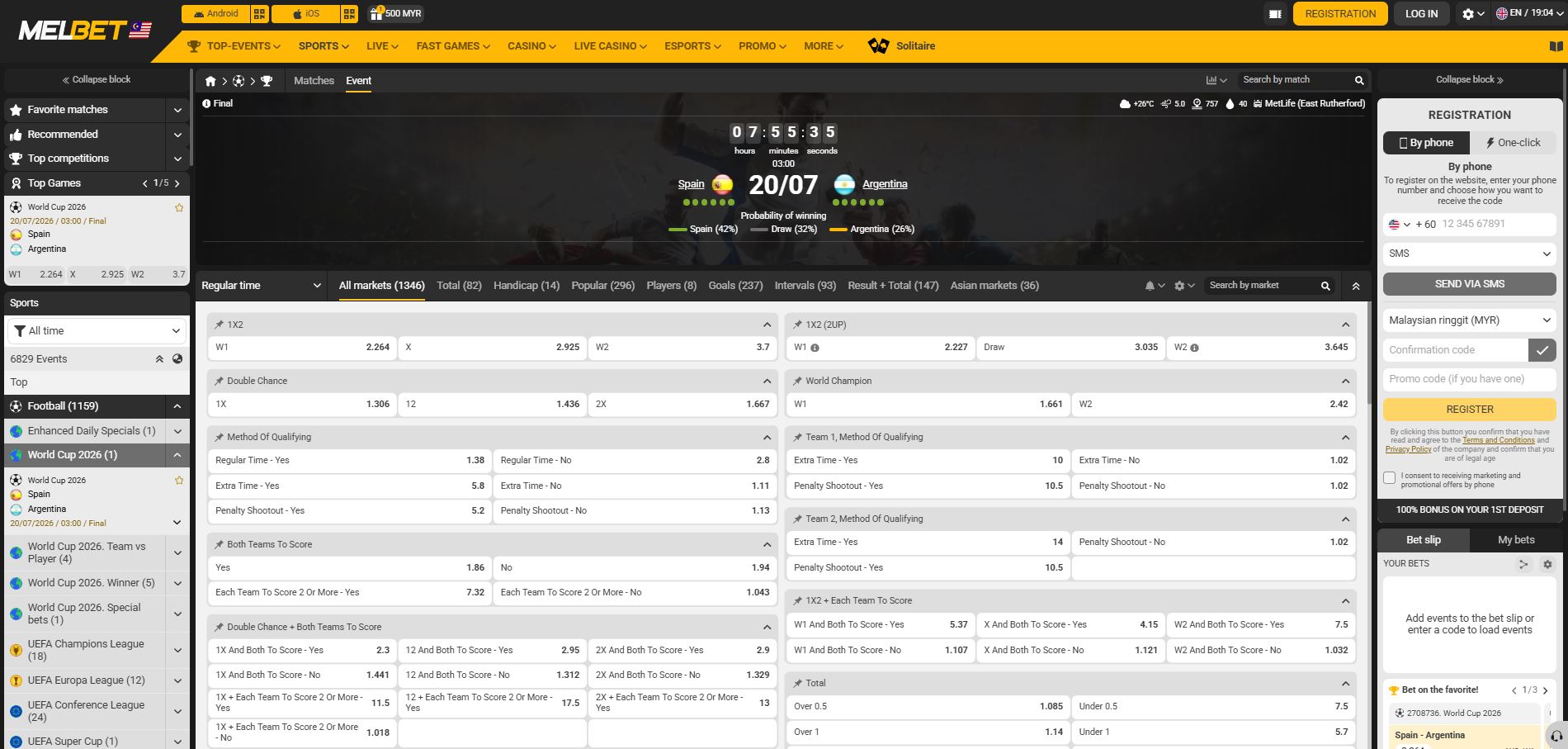Click the trophy breadcrumb icon

click(267, 81)
